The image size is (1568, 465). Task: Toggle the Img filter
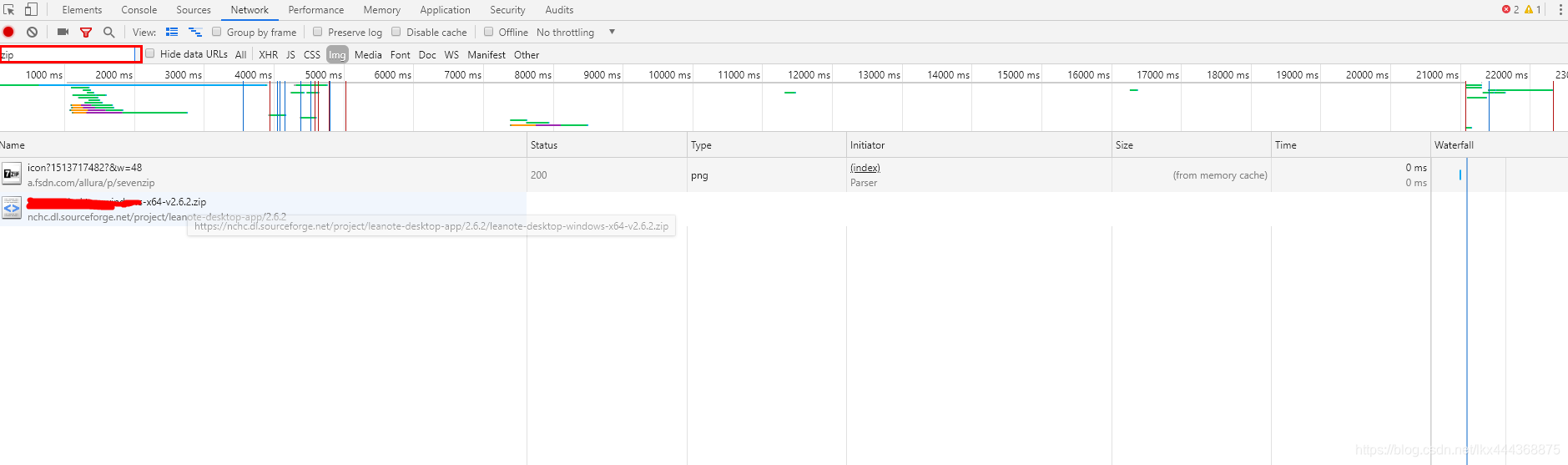[337, 54]
